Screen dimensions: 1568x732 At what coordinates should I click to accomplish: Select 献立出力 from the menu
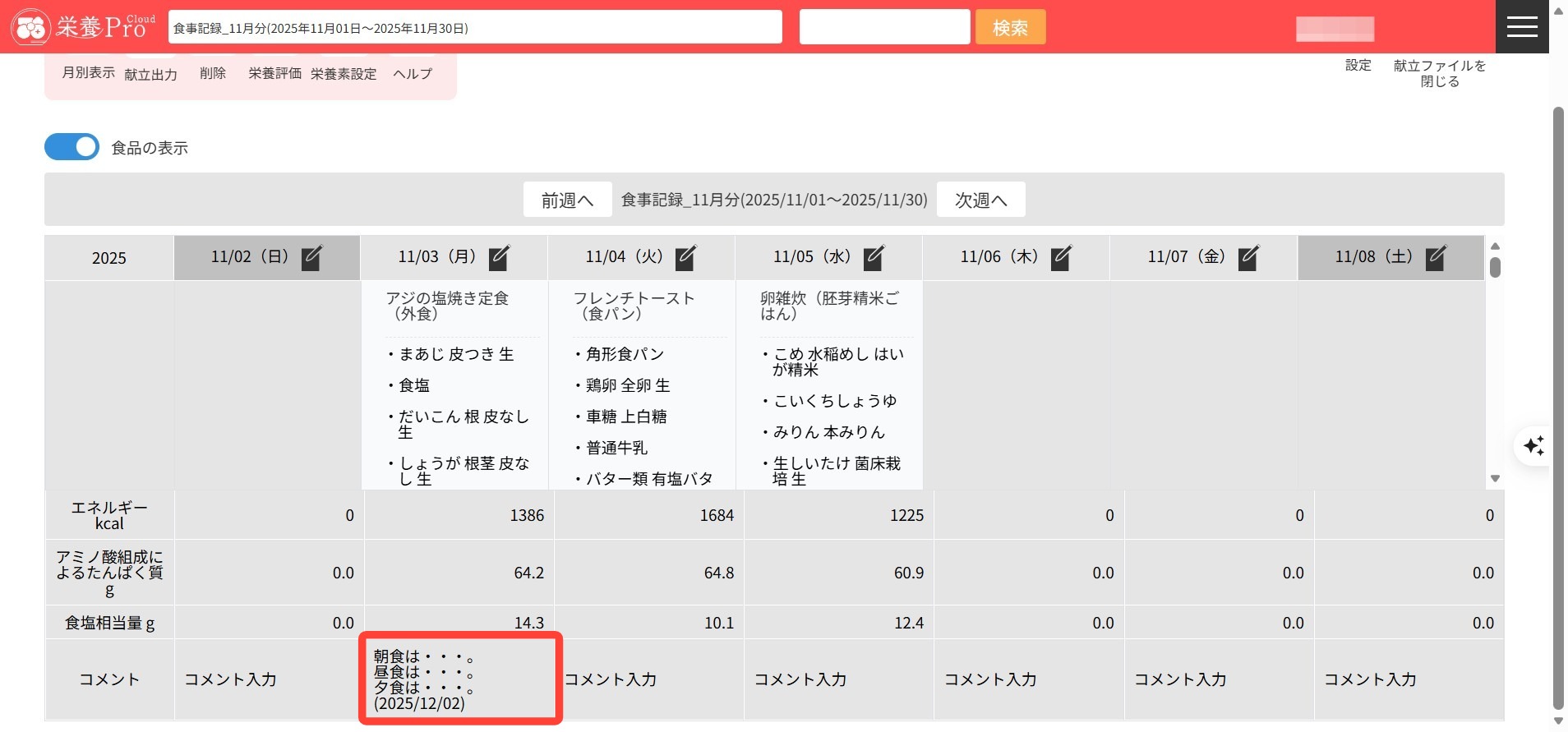click(150, 75)
